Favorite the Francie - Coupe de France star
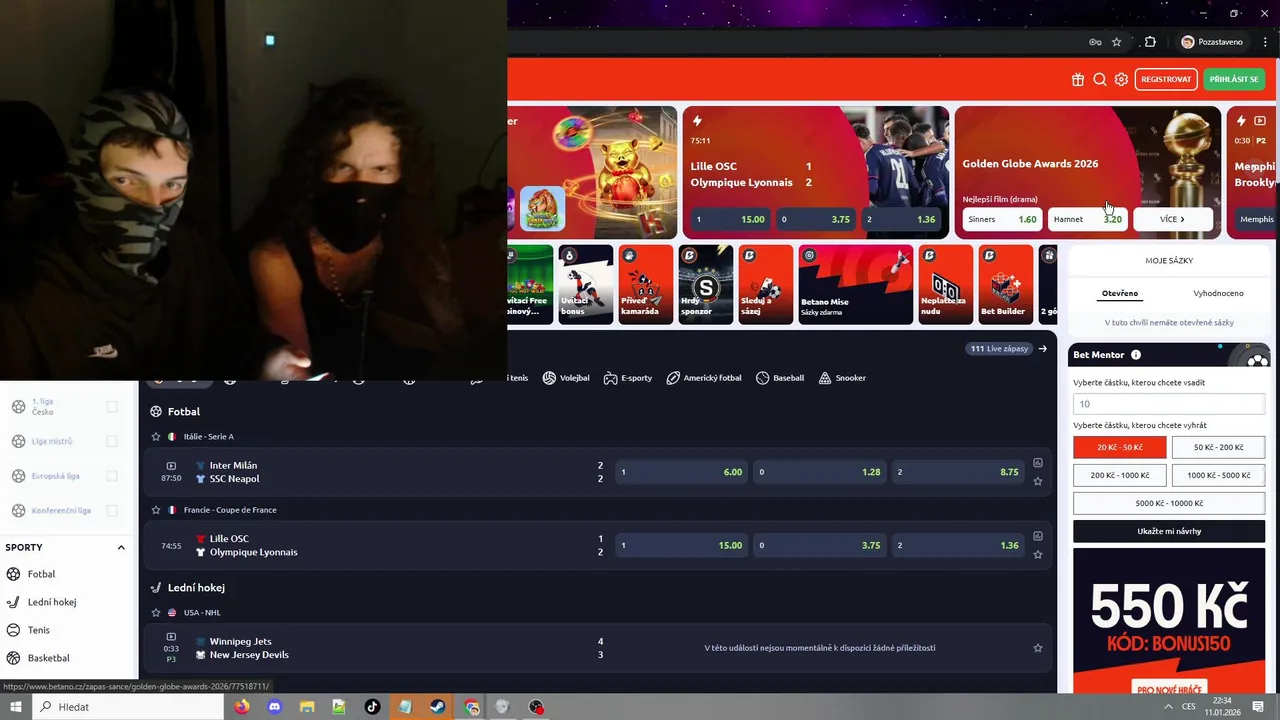The image size is (1280, 720). coord(156,510)
